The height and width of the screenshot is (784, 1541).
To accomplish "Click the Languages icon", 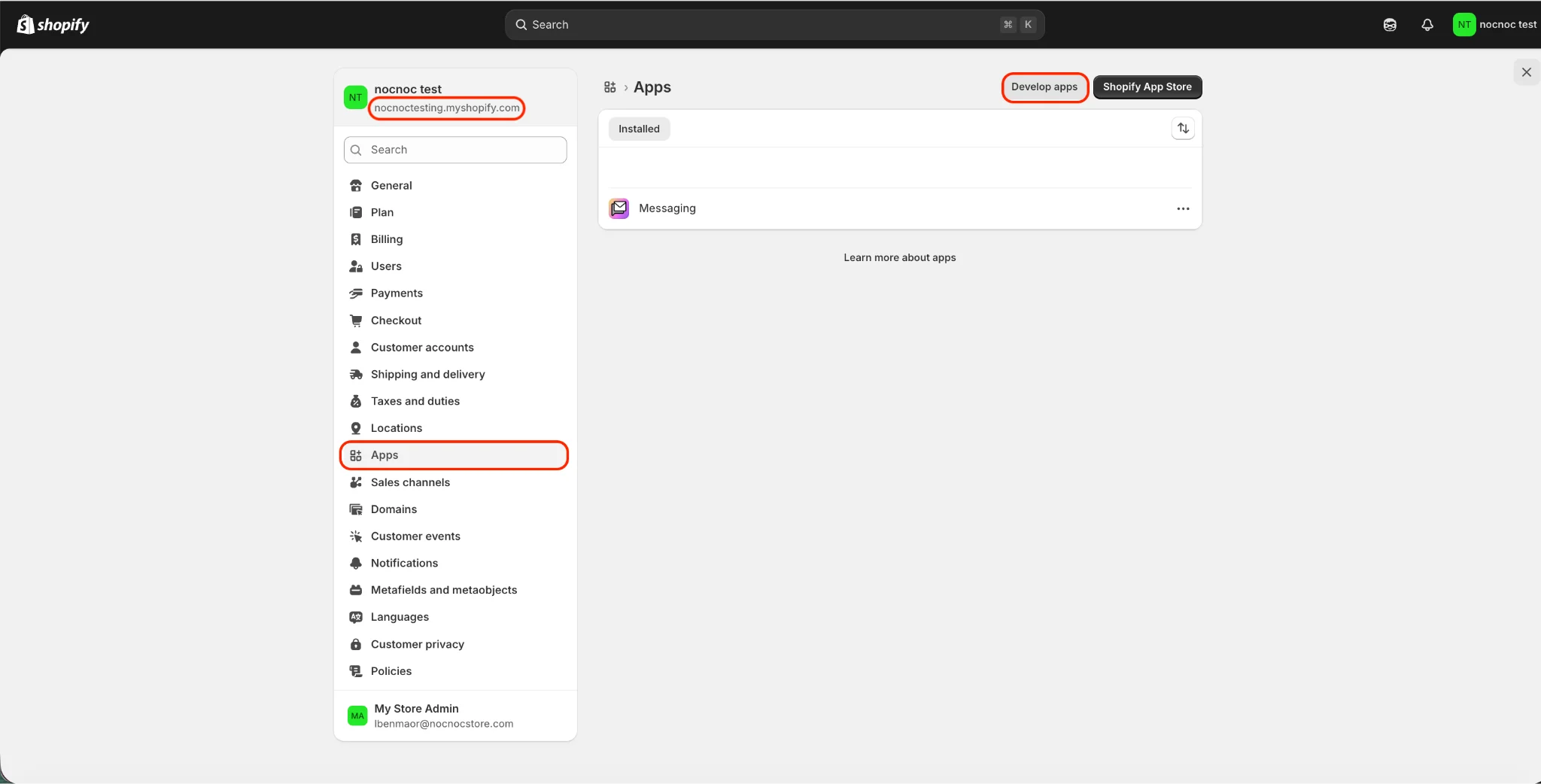I will (x=356, y=617).
